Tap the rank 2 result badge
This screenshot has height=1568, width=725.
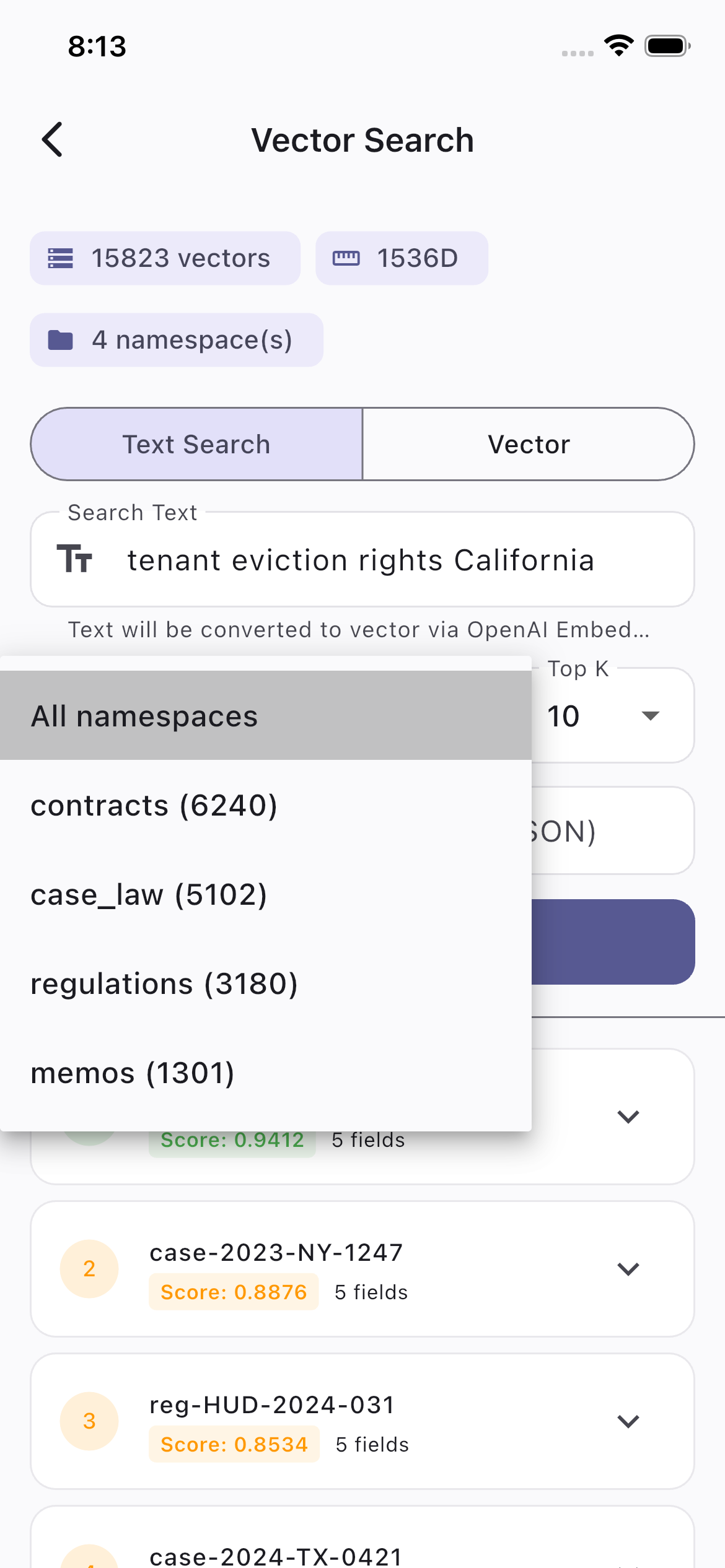pyautogui.click(x=89, y=1269)
